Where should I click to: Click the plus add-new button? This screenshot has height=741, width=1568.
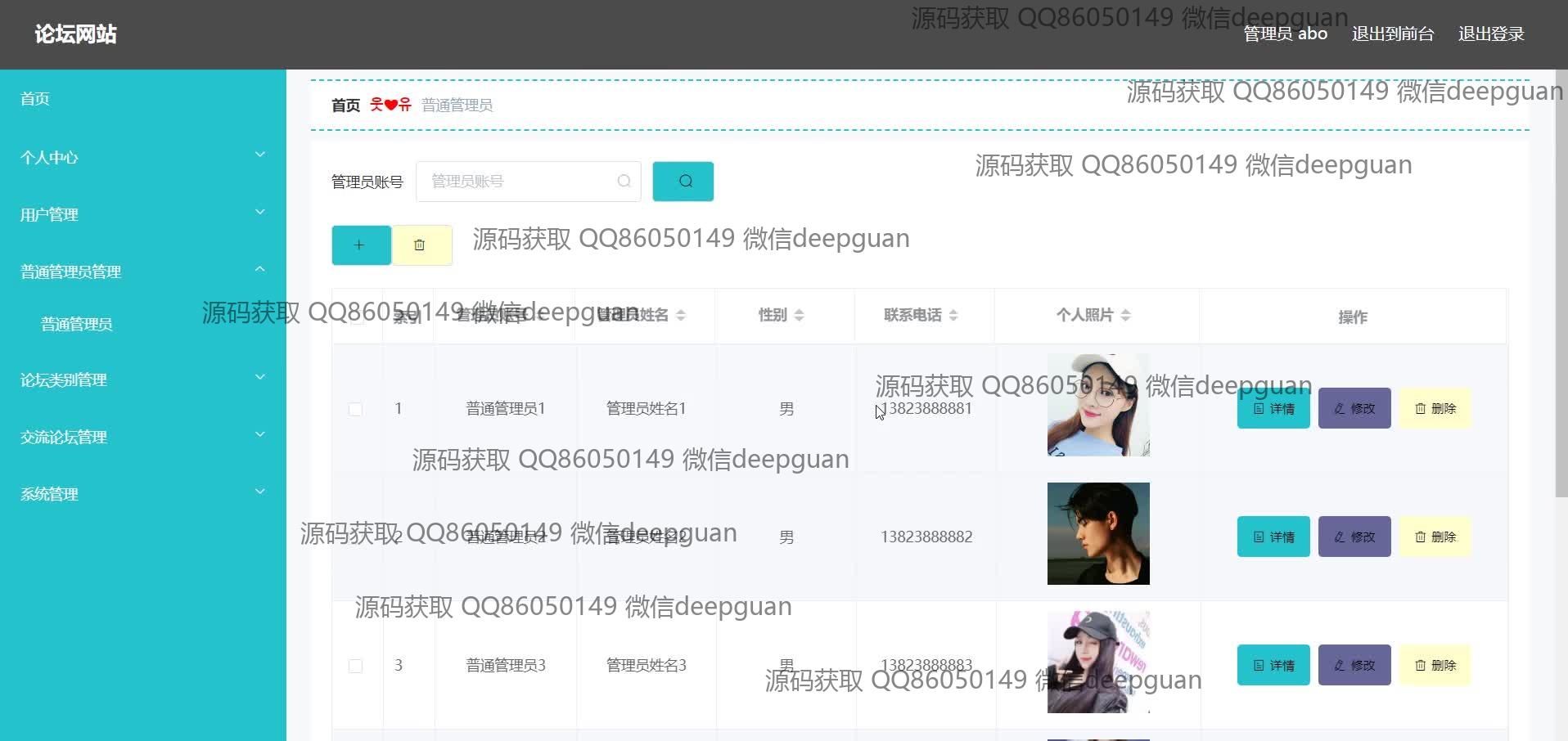click(x=361, y=245)
